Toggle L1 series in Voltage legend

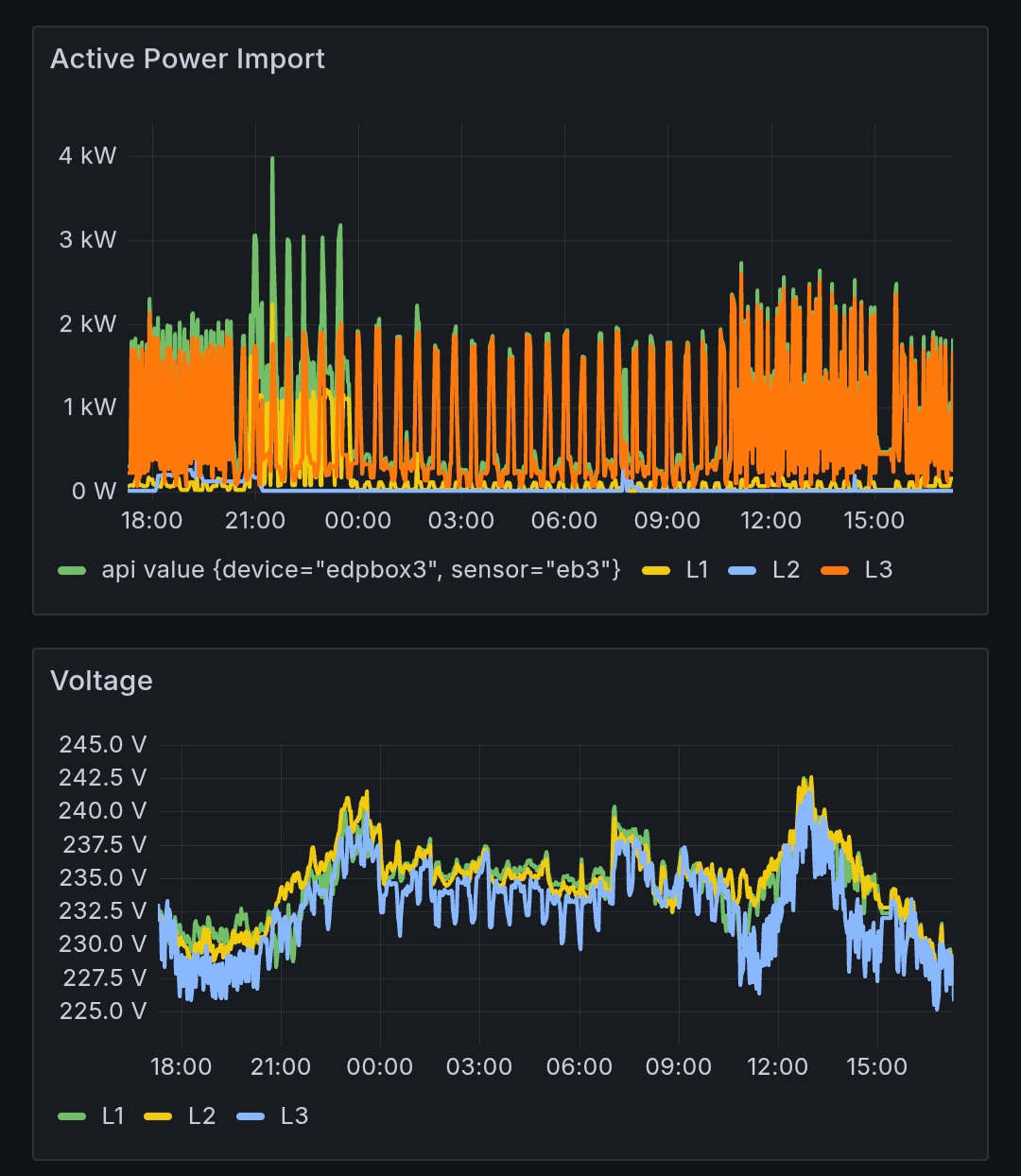(112, 1116)
